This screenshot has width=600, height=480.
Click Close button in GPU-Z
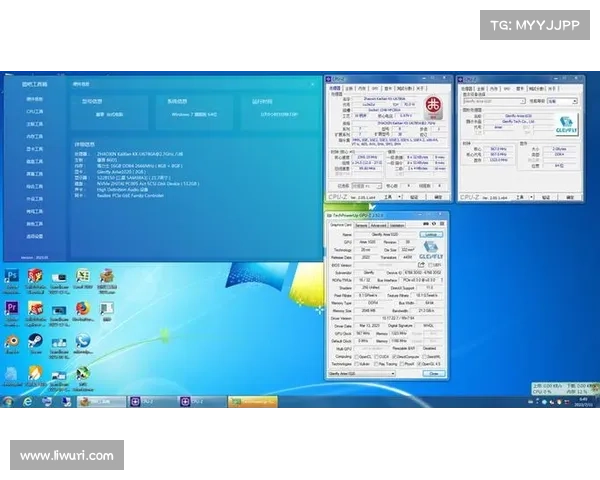point(434,373)
